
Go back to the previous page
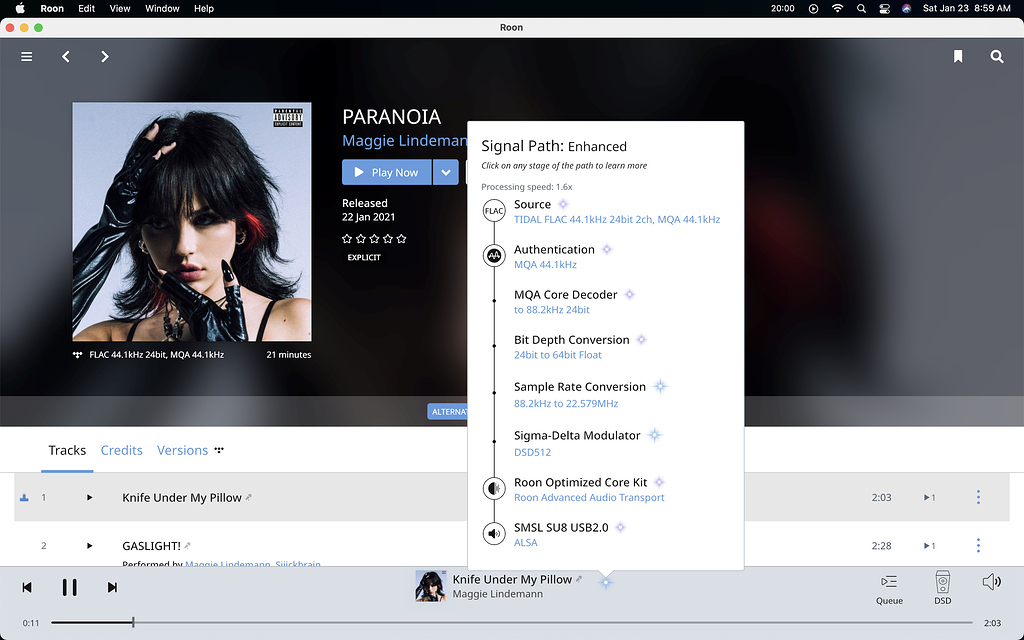pyautogui.click(x=66, y=57)
